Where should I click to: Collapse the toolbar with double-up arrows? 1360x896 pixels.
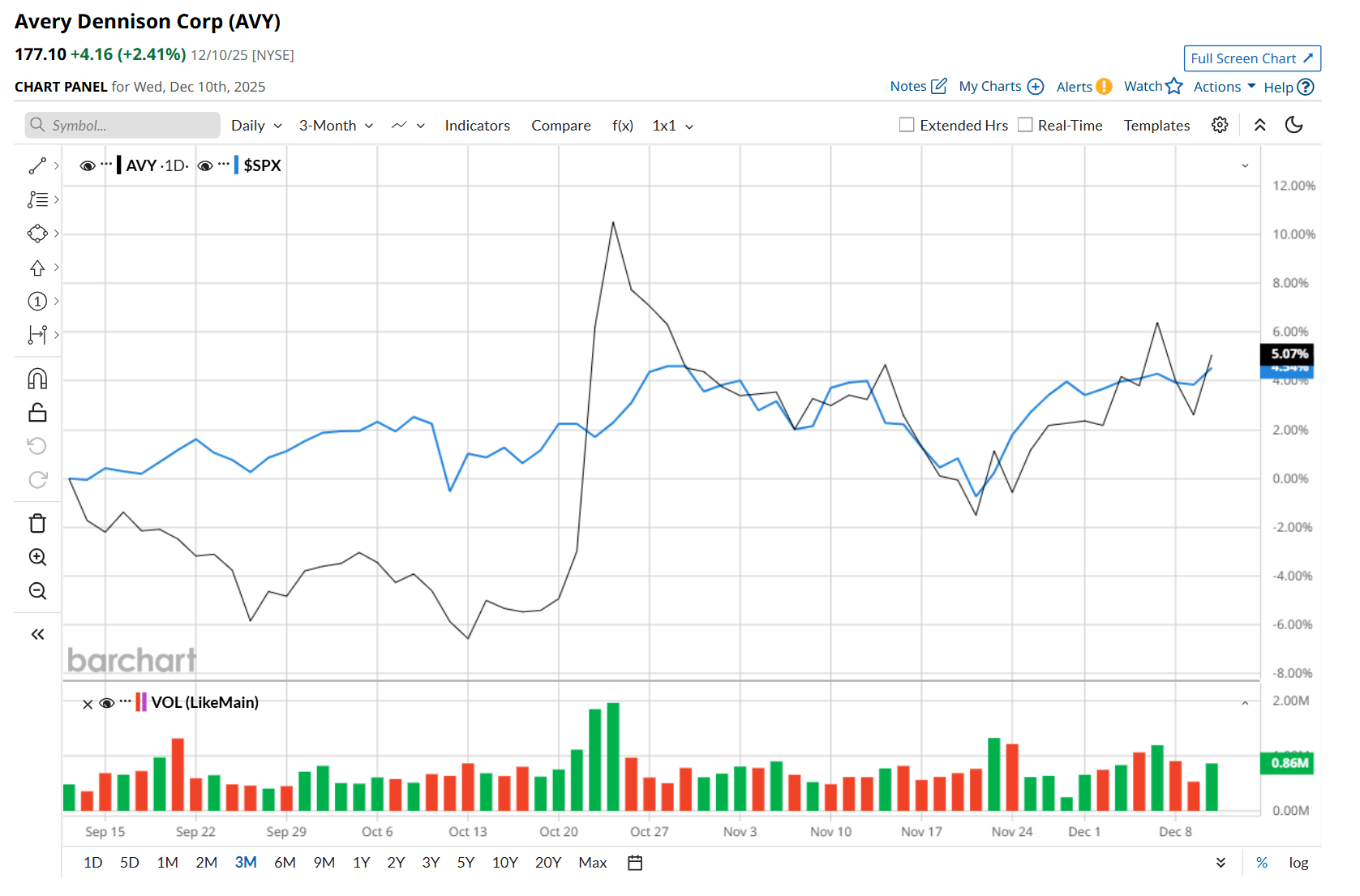(x=1260, y=125)
